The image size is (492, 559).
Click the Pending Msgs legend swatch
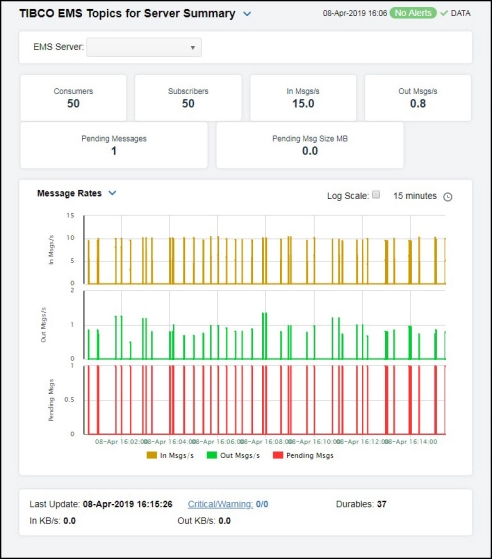coord(278,455)
